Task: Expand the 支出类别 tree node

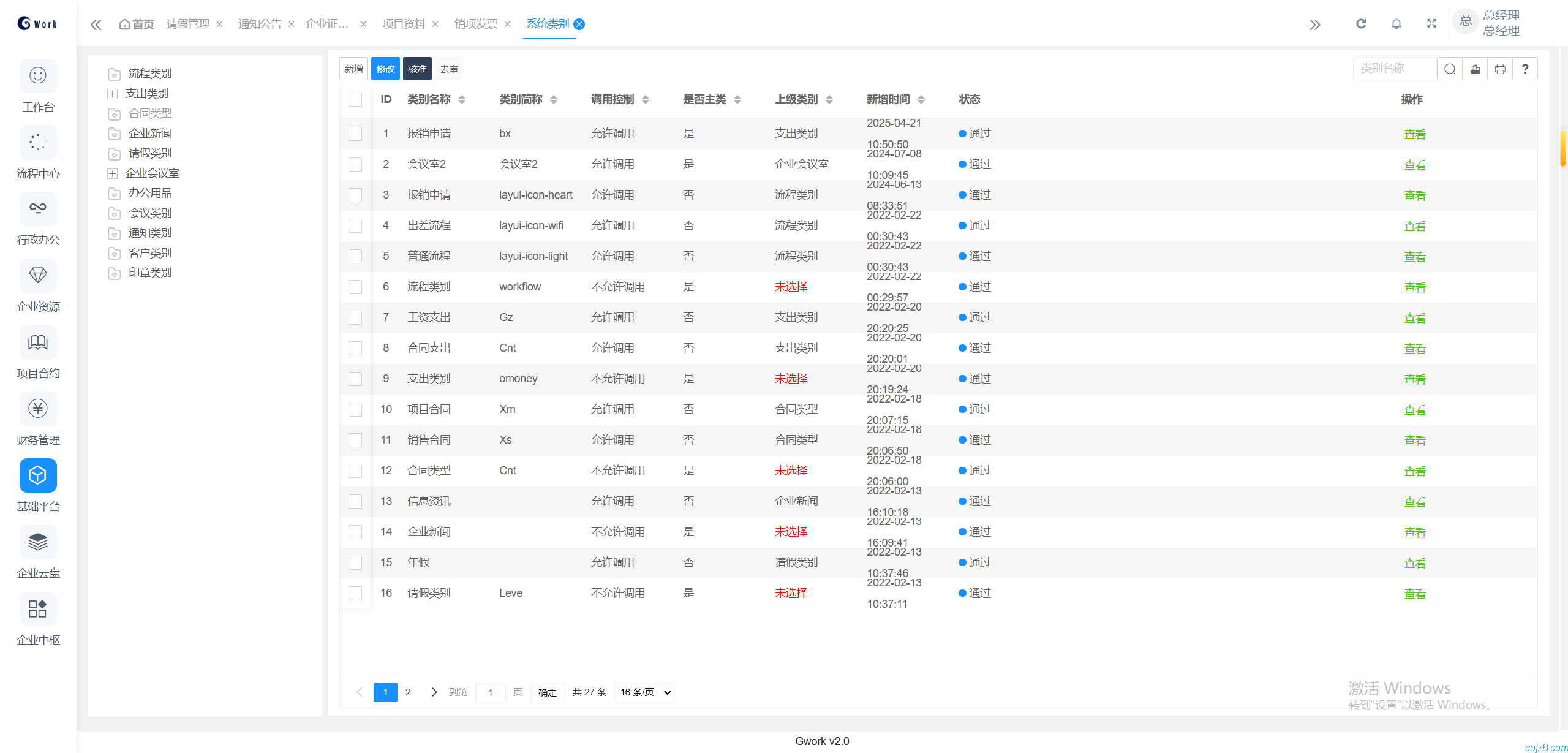Action: pos(113,94)
